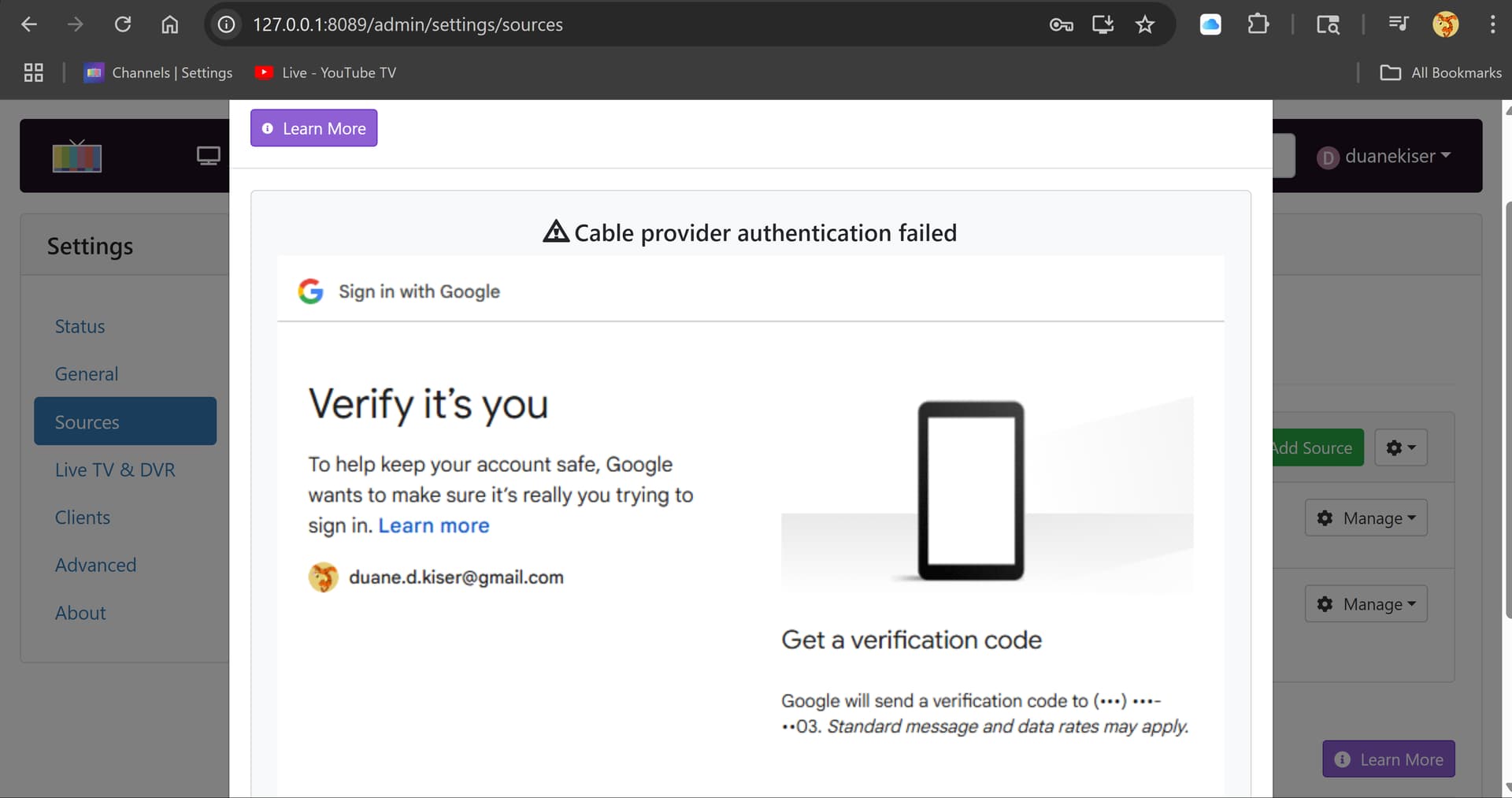1512x798 pixels.
Task: Click the Learn more link in Google text
Action: (433, 525)
